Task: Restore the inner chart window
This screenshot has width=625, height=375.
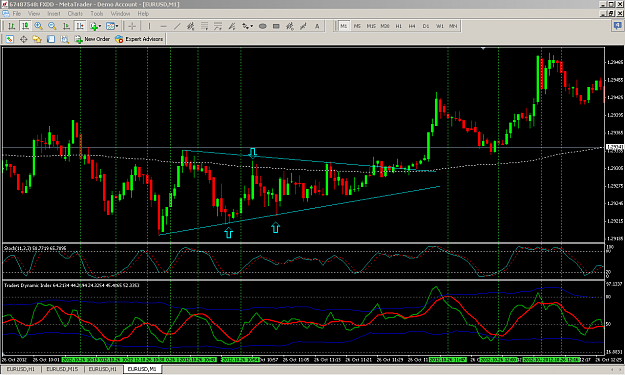Action: pos(612,14)
